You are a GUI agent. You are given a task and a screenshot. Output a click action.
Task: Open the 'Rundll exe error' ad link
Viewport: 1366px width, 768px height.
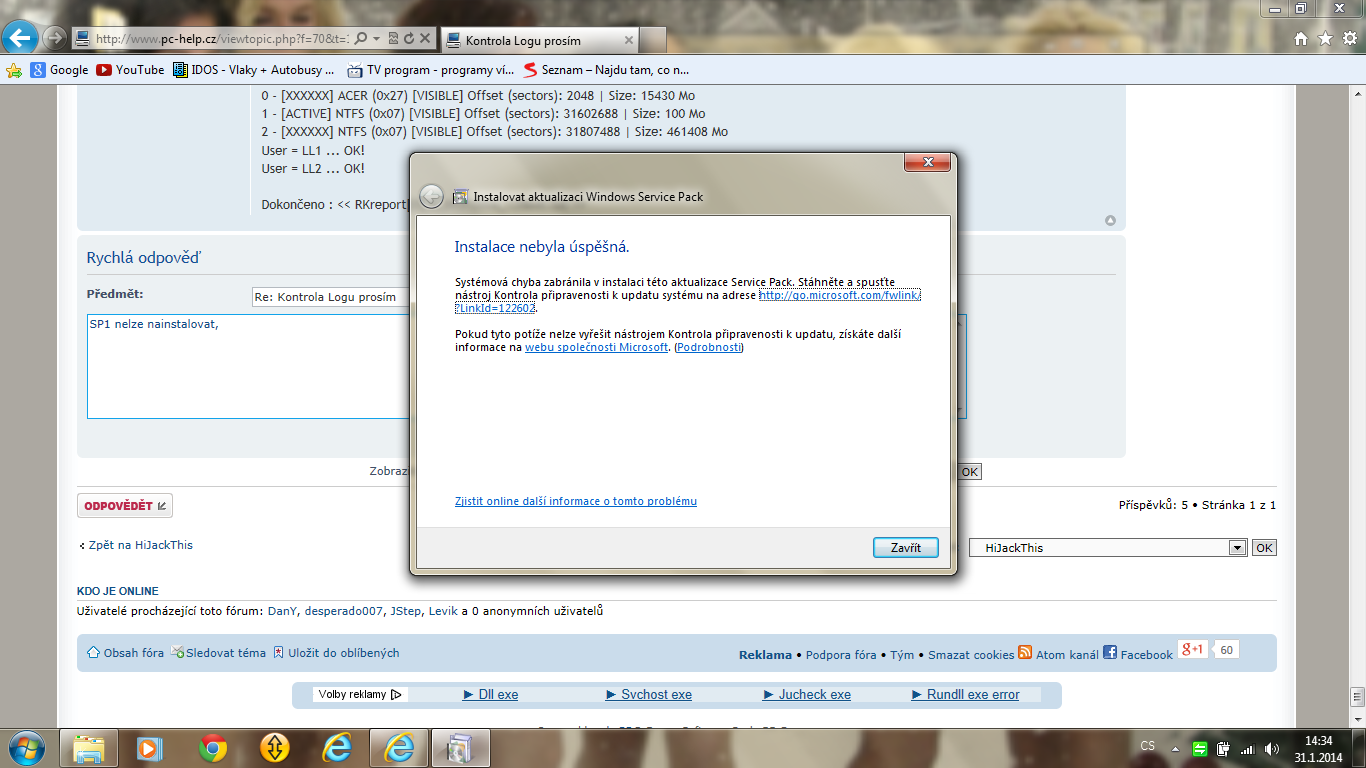click(x=966, y=694)
